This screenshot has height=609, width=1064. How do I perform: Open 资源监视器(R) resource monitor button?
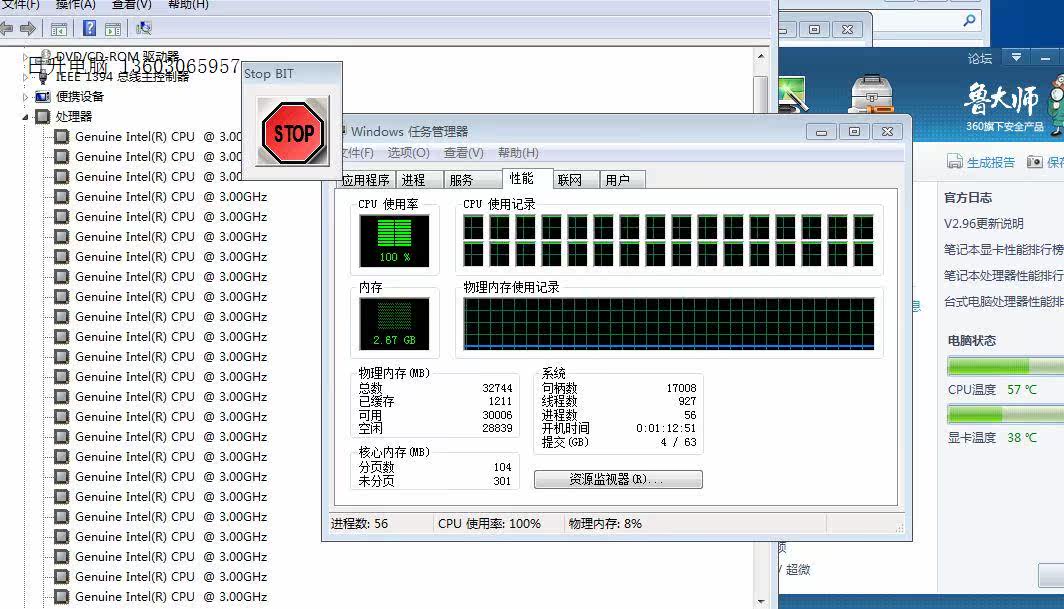coord(617,479)
